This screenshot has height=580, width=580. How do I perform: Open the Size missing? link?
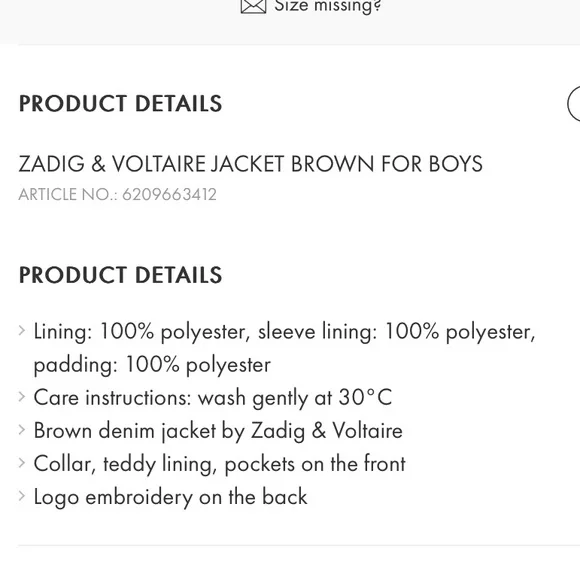(327, 6)
